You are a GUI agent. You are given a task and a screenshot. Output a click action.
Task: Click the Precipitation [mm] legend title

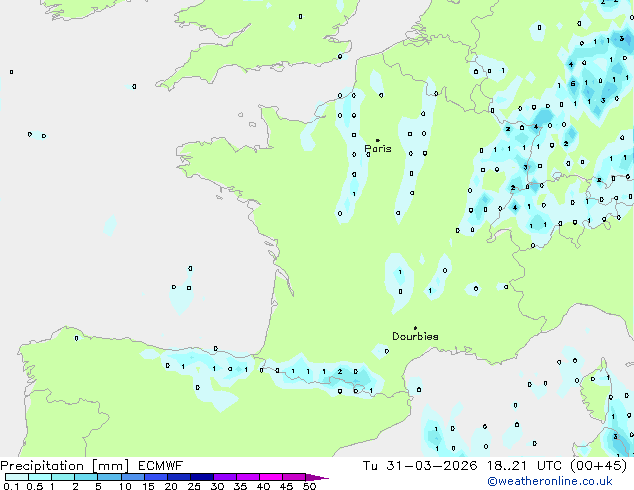64,466
